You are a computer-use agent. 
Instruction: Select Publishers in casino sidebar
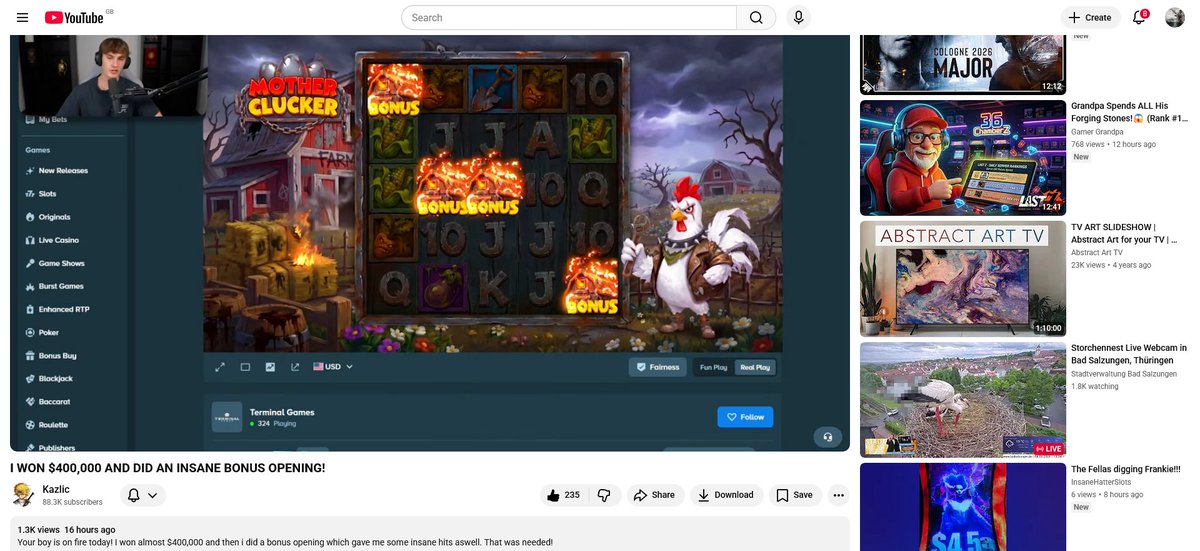(56, 447)
